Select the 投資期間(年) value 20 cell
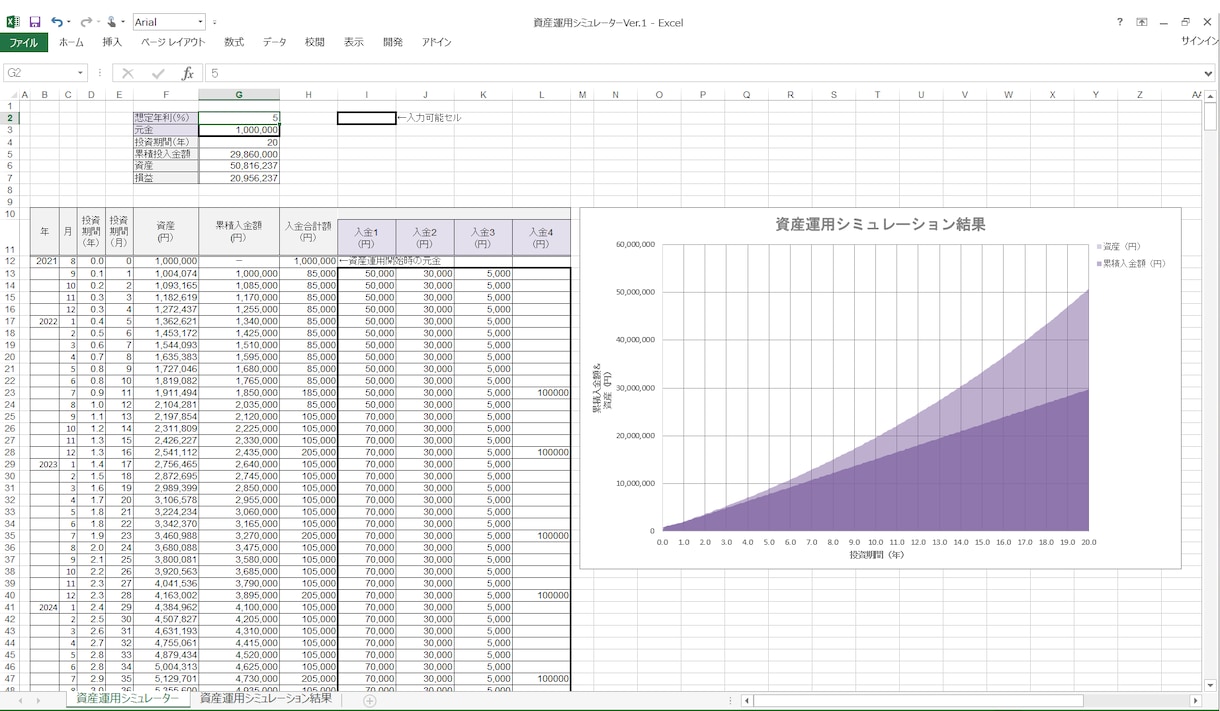The height and width of the screenshot is (711, 1220). 239,142
